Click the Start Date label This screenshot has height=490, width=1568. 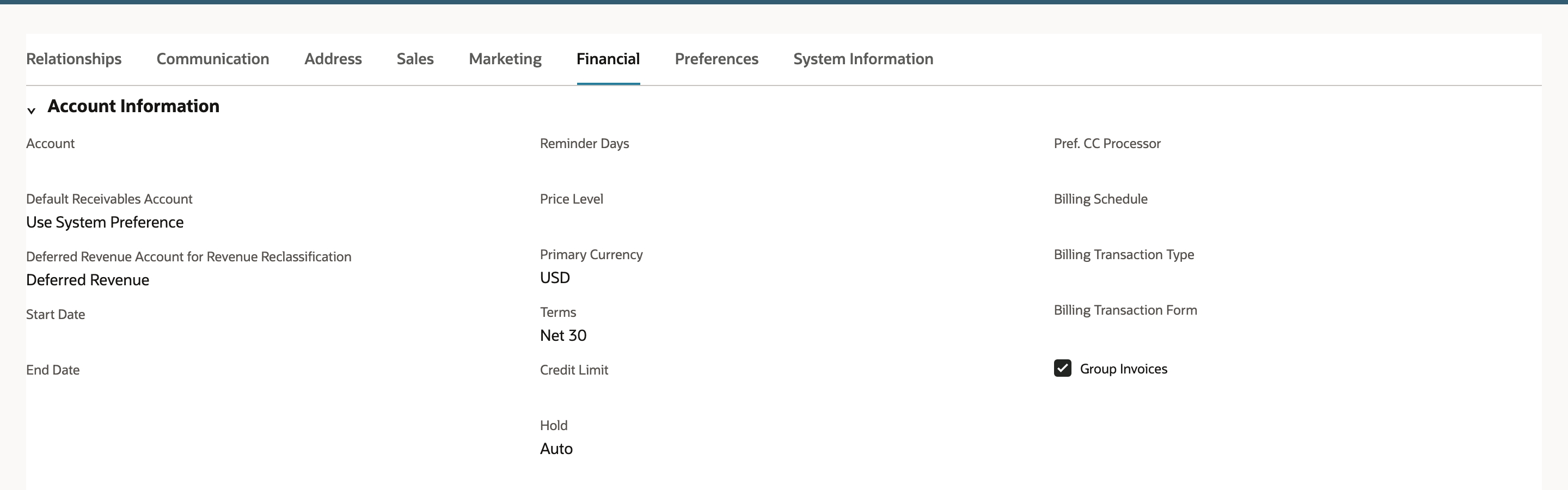click(56, 315)
